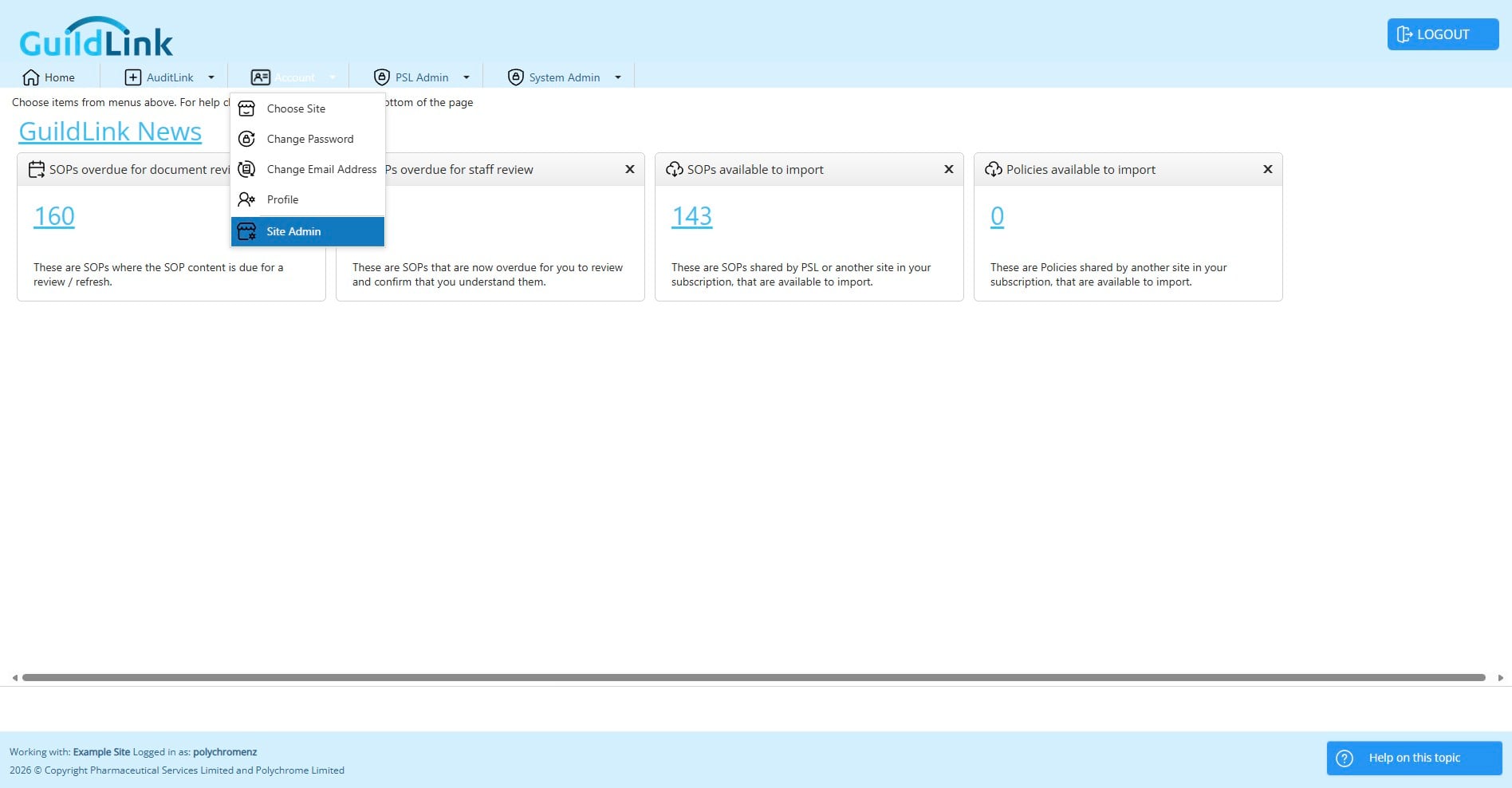Click the Choose Site store icon

pyautogui.click(x=247, y=108)
